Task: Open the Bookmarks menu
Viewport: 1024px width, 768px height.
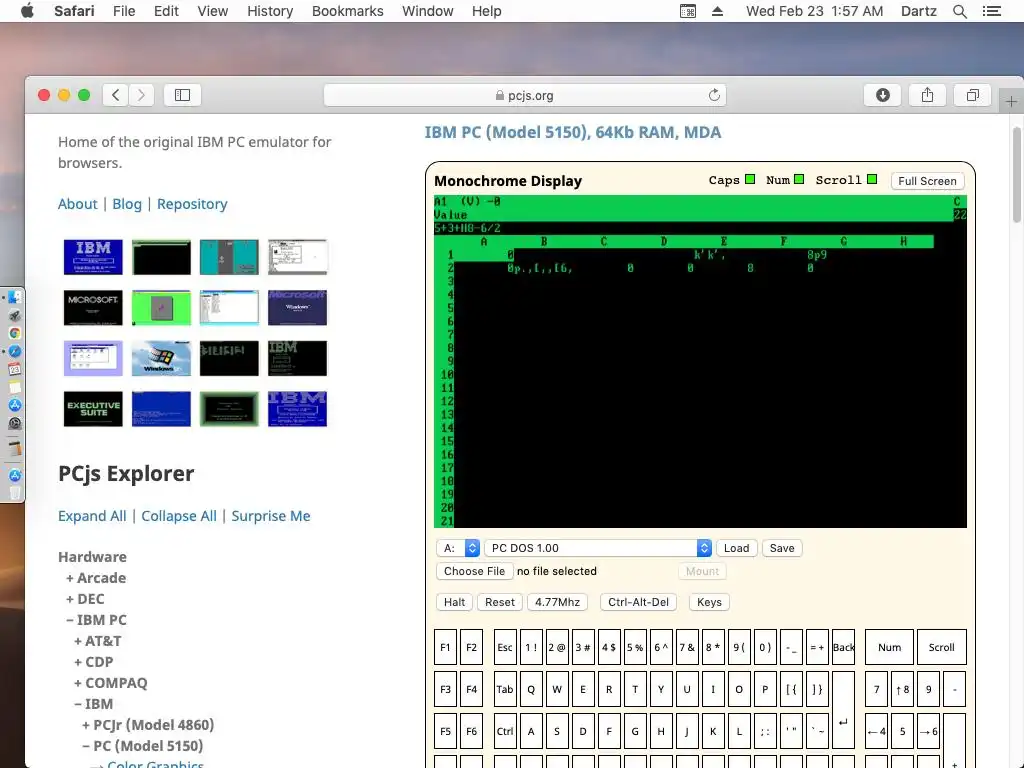Action: 347,11
